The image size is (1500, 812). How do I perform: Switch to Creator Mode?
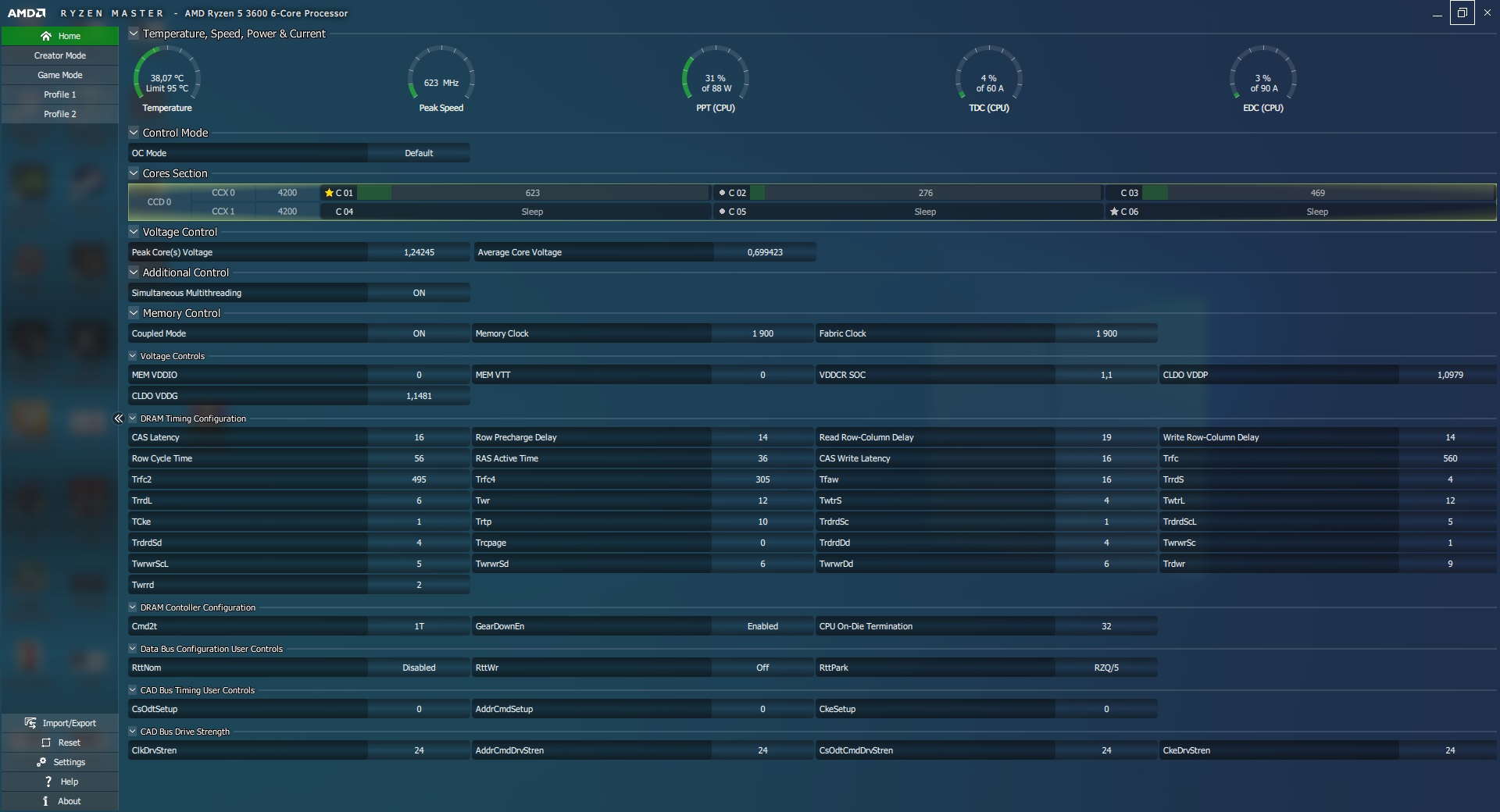coord(60,55)
